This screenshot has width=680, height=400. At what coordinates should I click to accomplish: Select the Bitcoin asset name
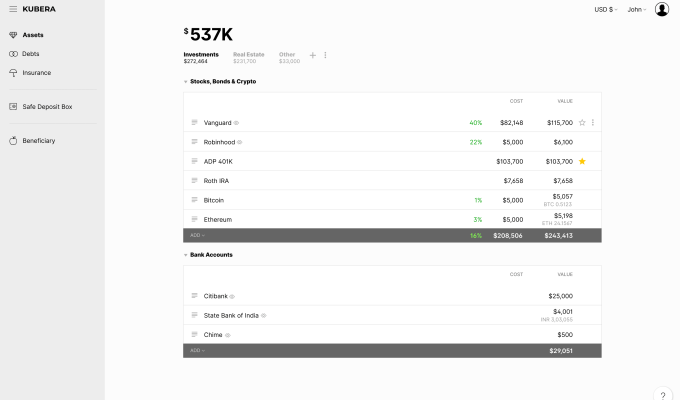tap(214, 200)
